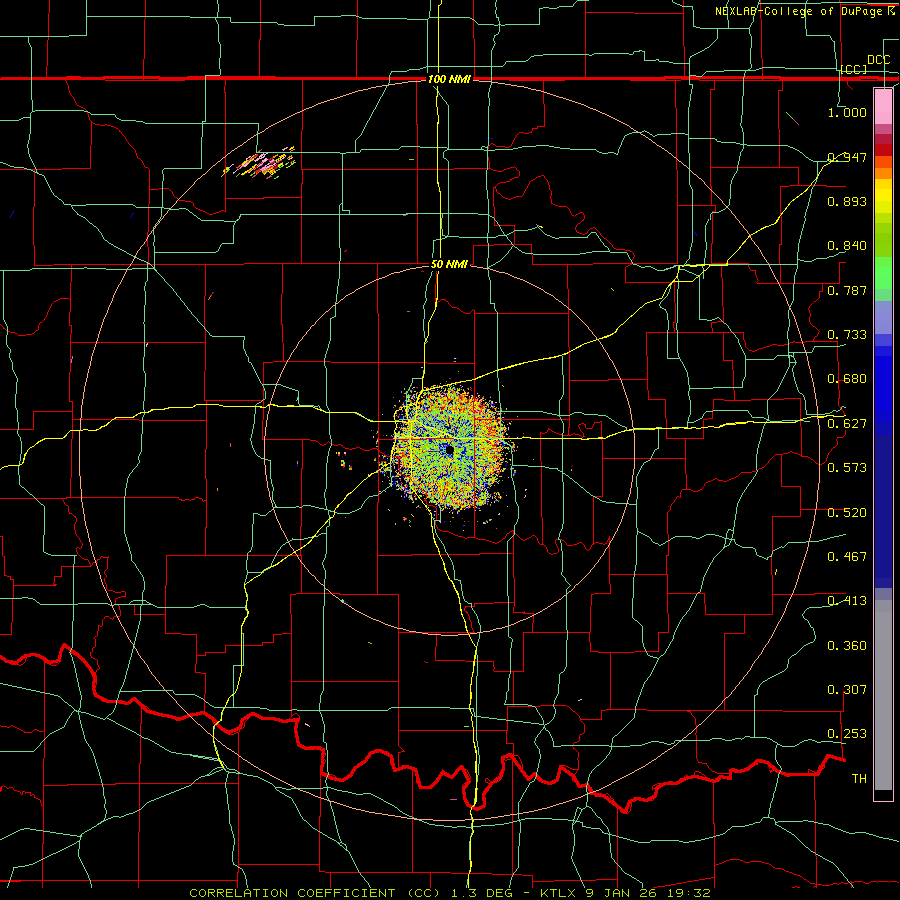Image resolution: width=900 pixels, height=900 pixels.
Task: Select the 0.733 scale label
Action: [x=847, y=335]
